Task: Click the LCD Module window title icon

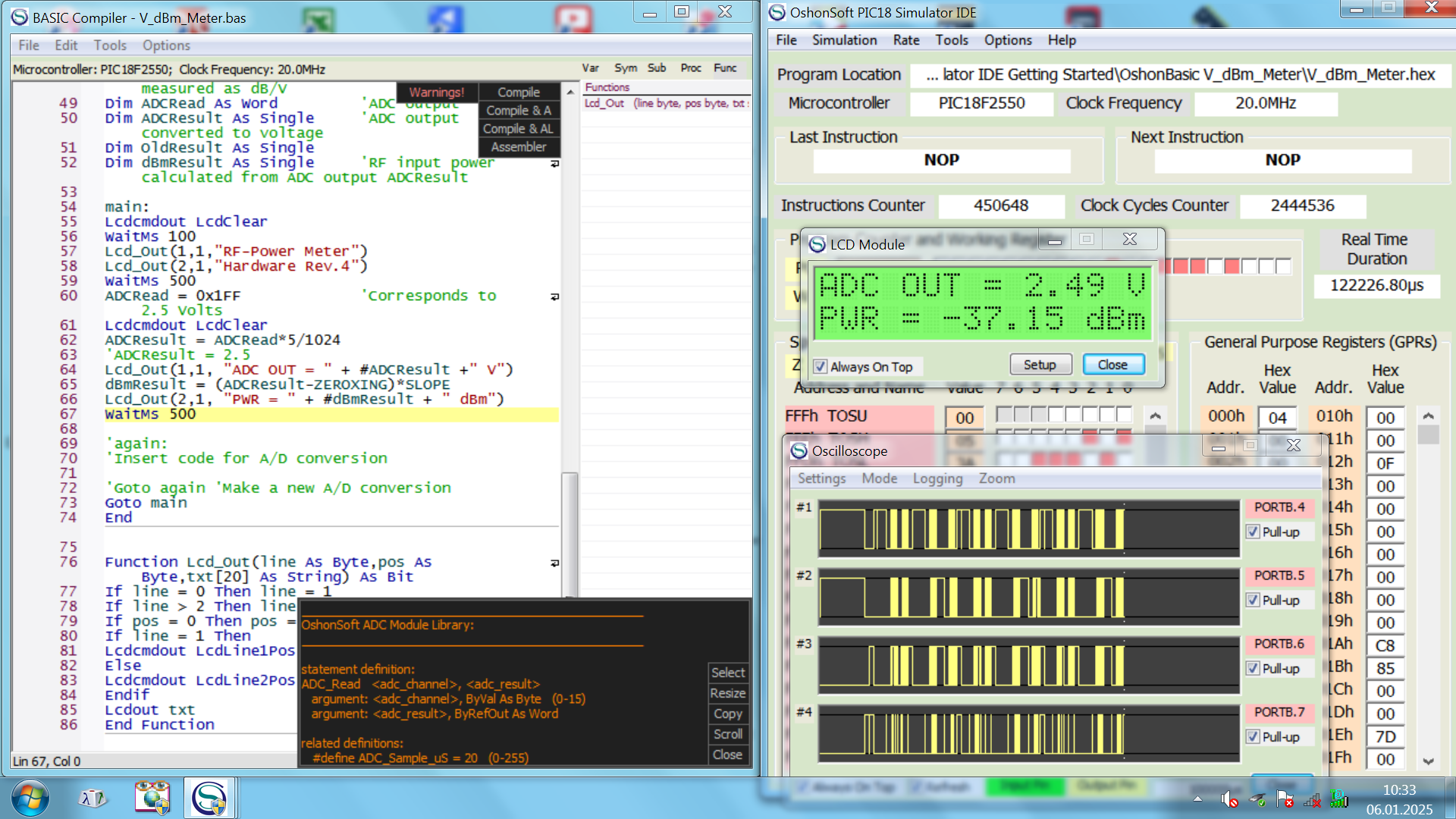Action: coord(817,244)
